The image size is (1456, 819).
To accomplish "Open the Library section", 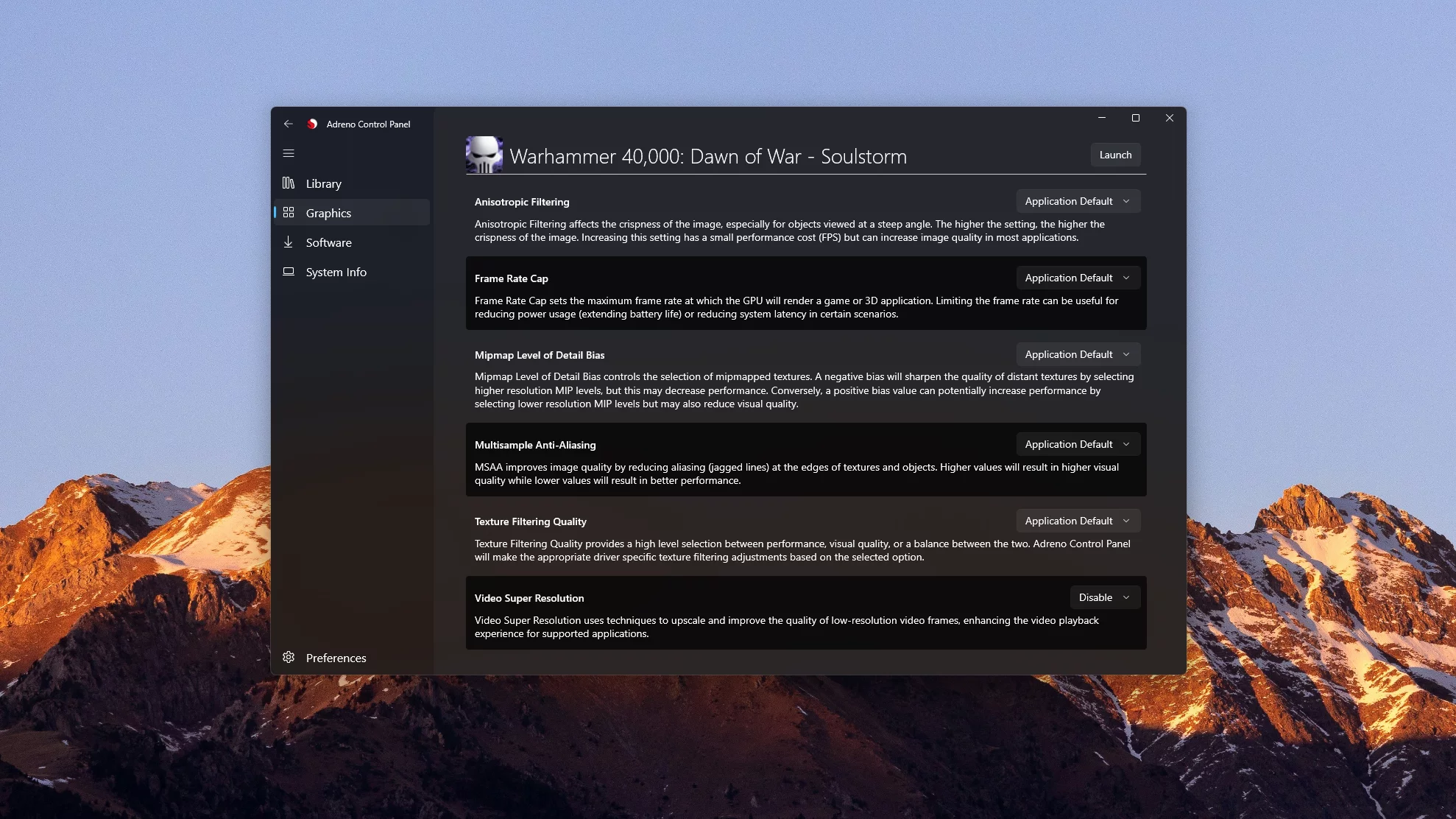I will tap(352, 183).
